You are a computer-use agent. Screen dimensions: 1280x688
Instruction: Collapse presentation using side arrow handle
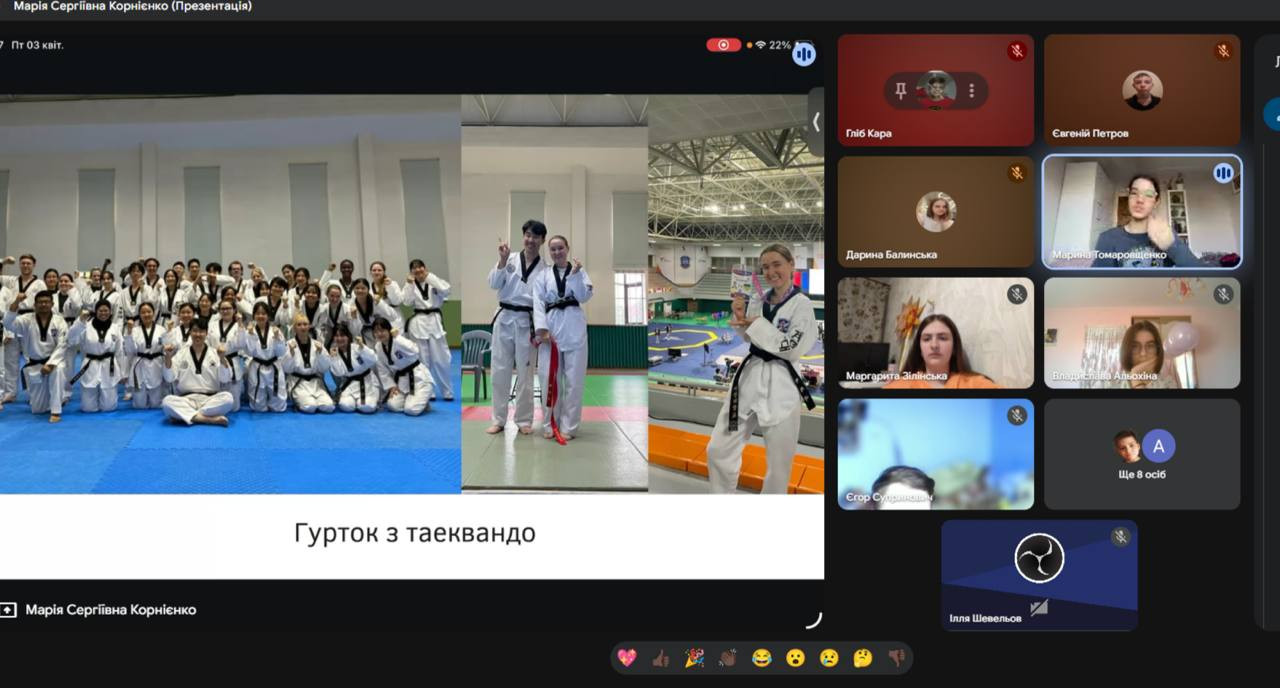click(x=816, y=121)
